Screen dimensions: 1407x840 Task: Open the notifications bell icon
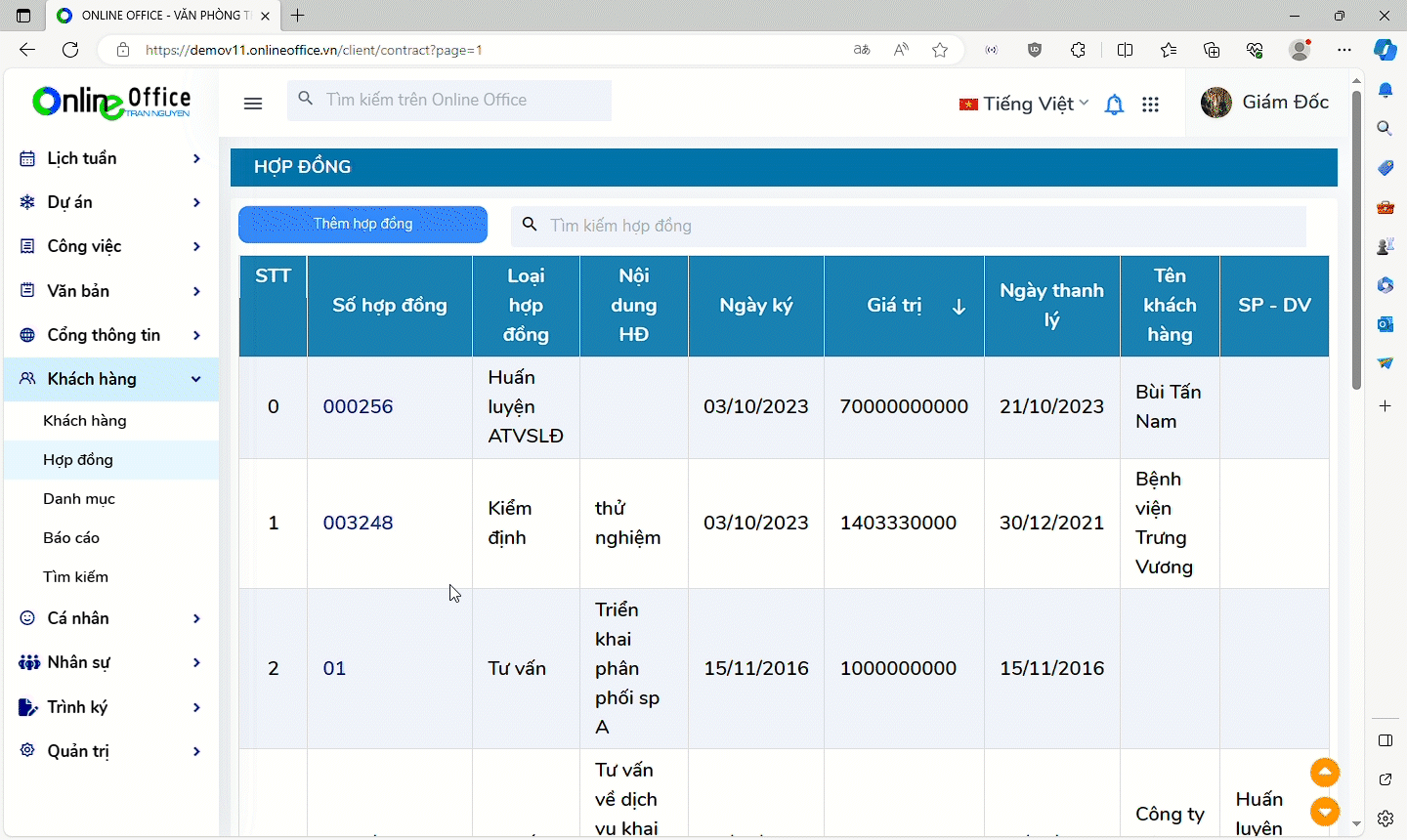tap(1114, 105)
